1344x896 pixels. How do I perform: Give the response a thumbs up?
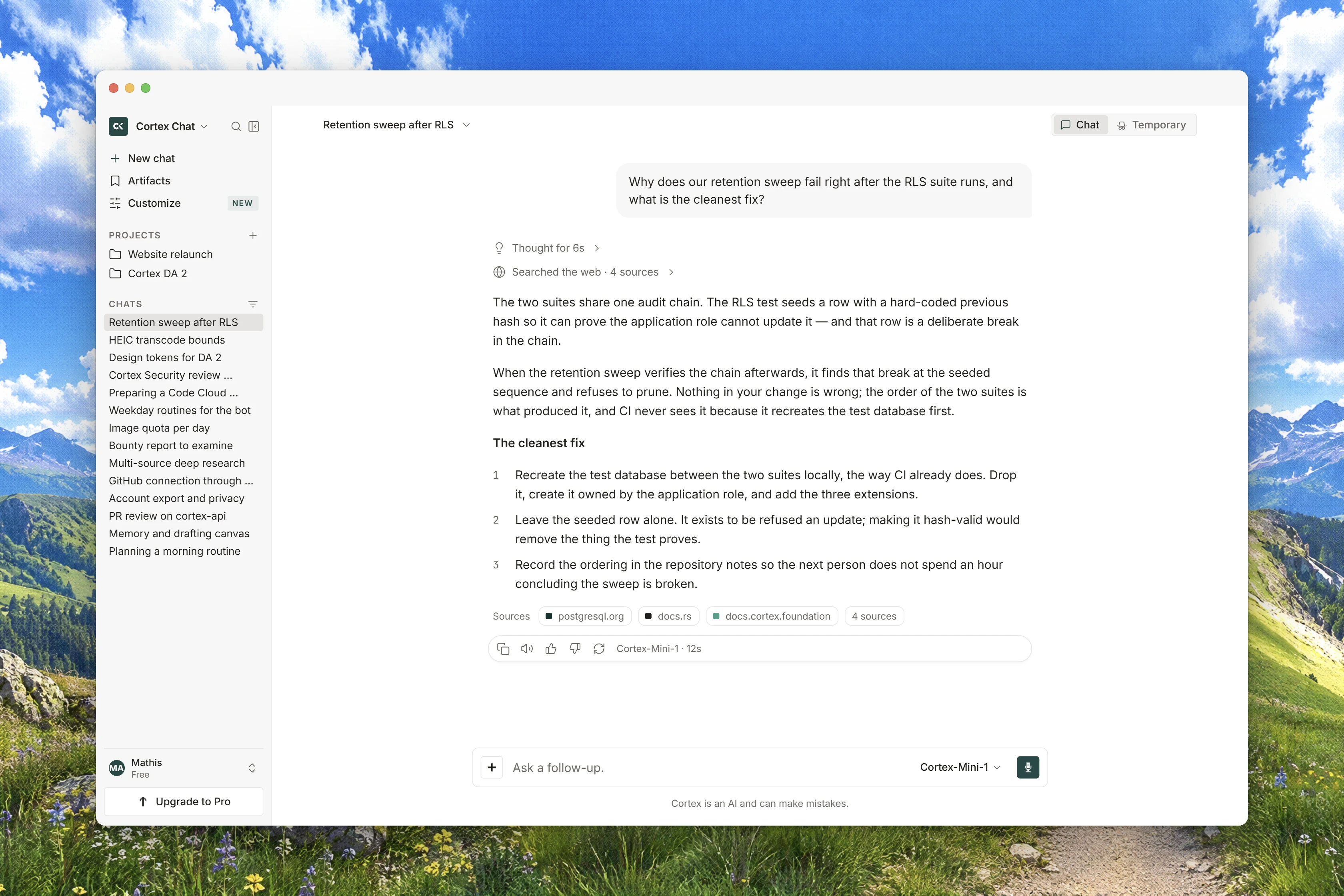551,648
